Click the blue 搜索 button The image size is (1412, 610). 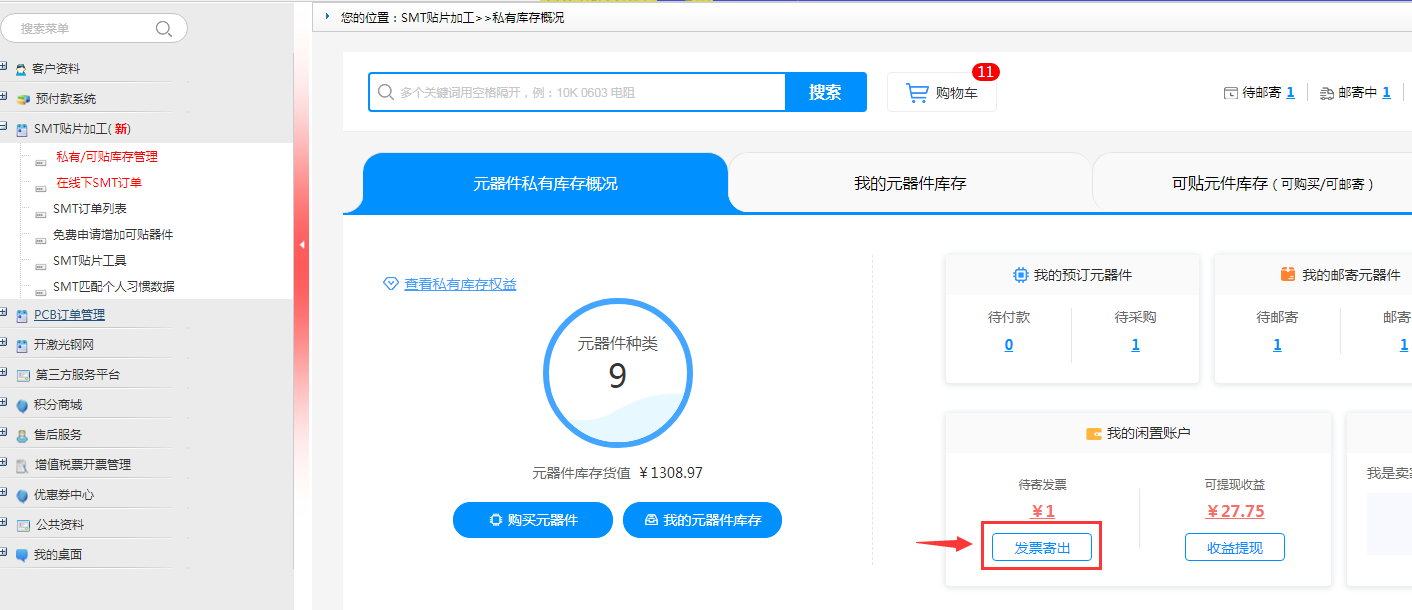825,93
